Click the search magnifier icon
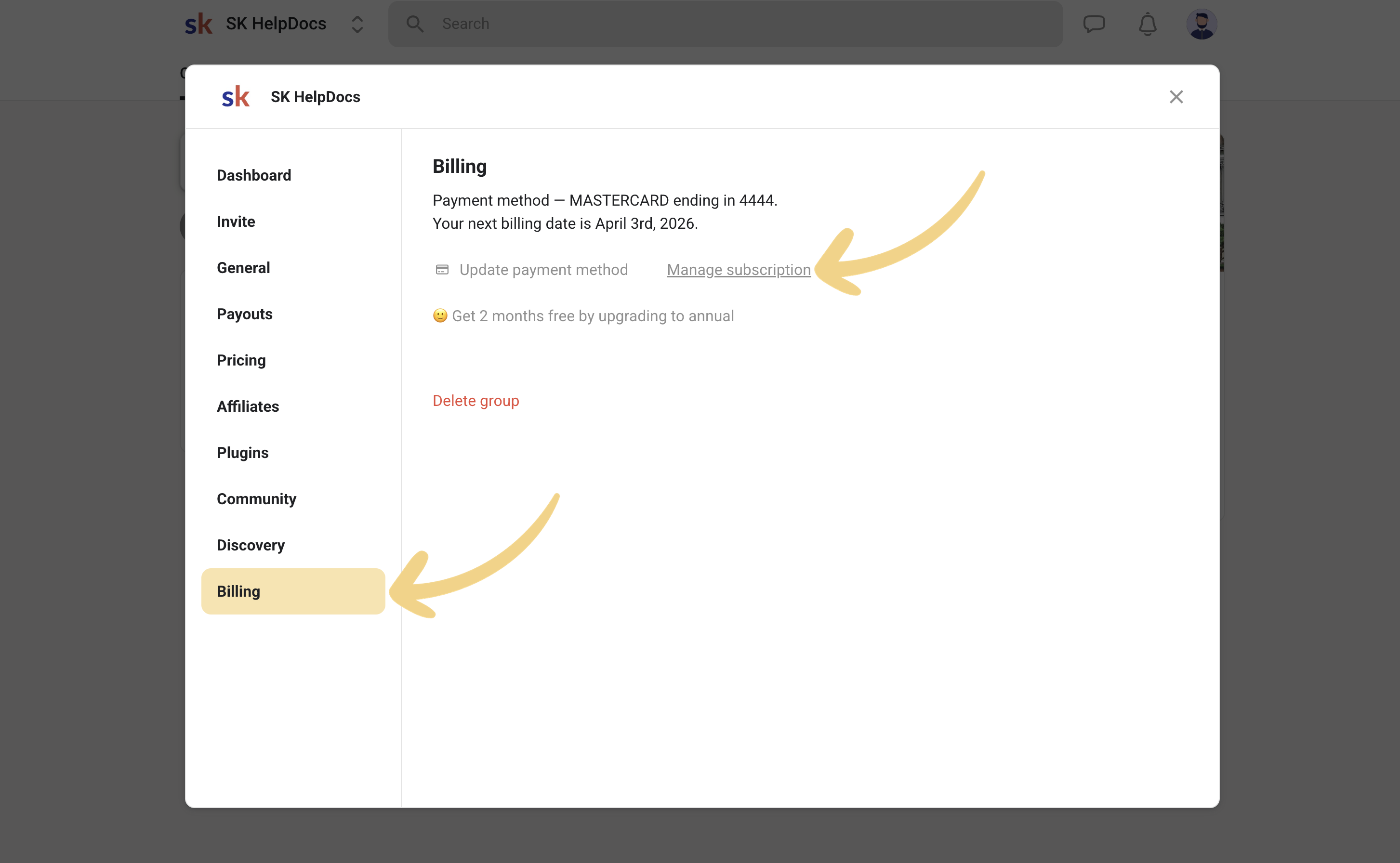 (x=414, y=24)
